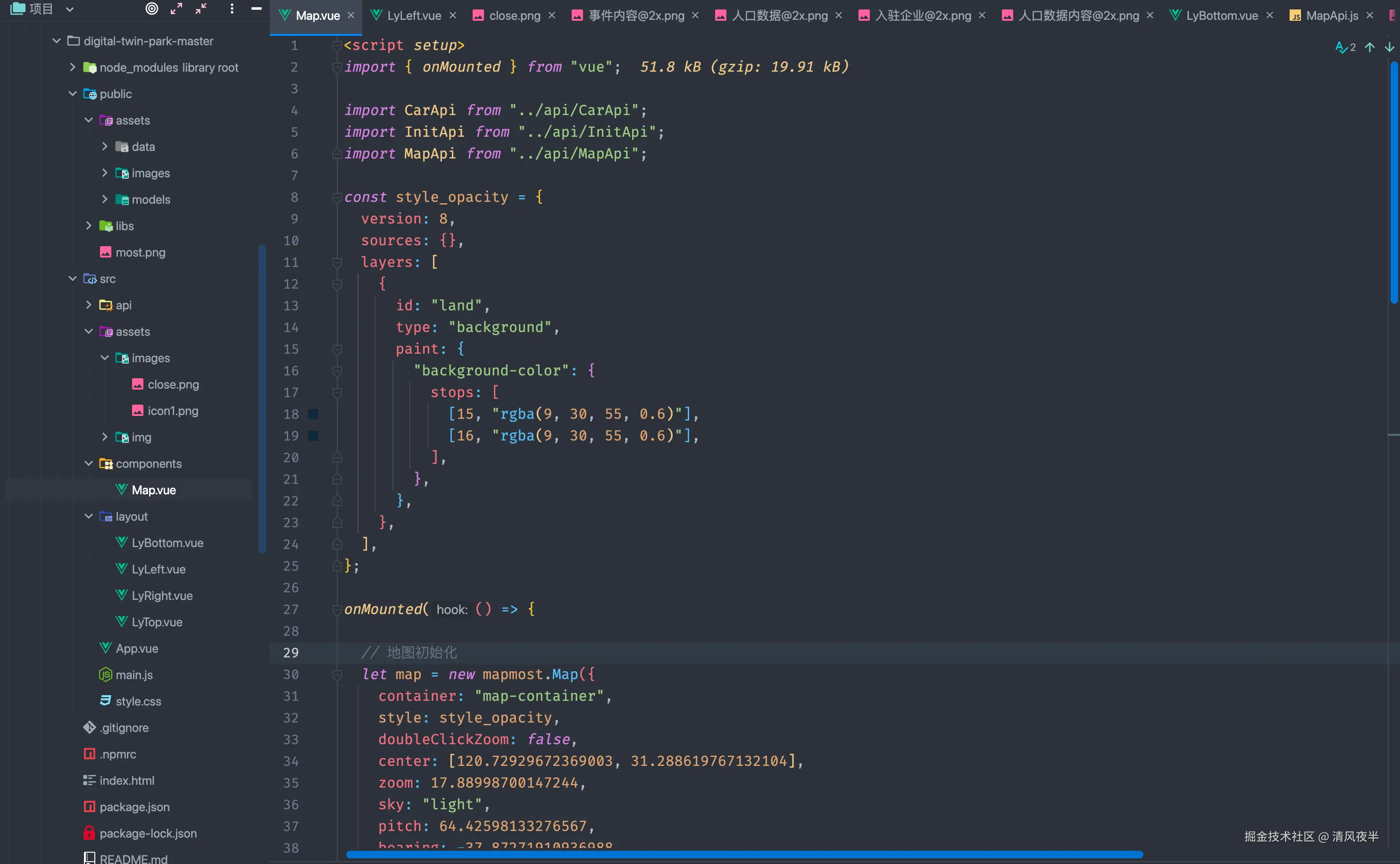This screenshot has width=1400, height=864.
Task: Click Expand All icon in project panel
Action: [x=176, y=8]
